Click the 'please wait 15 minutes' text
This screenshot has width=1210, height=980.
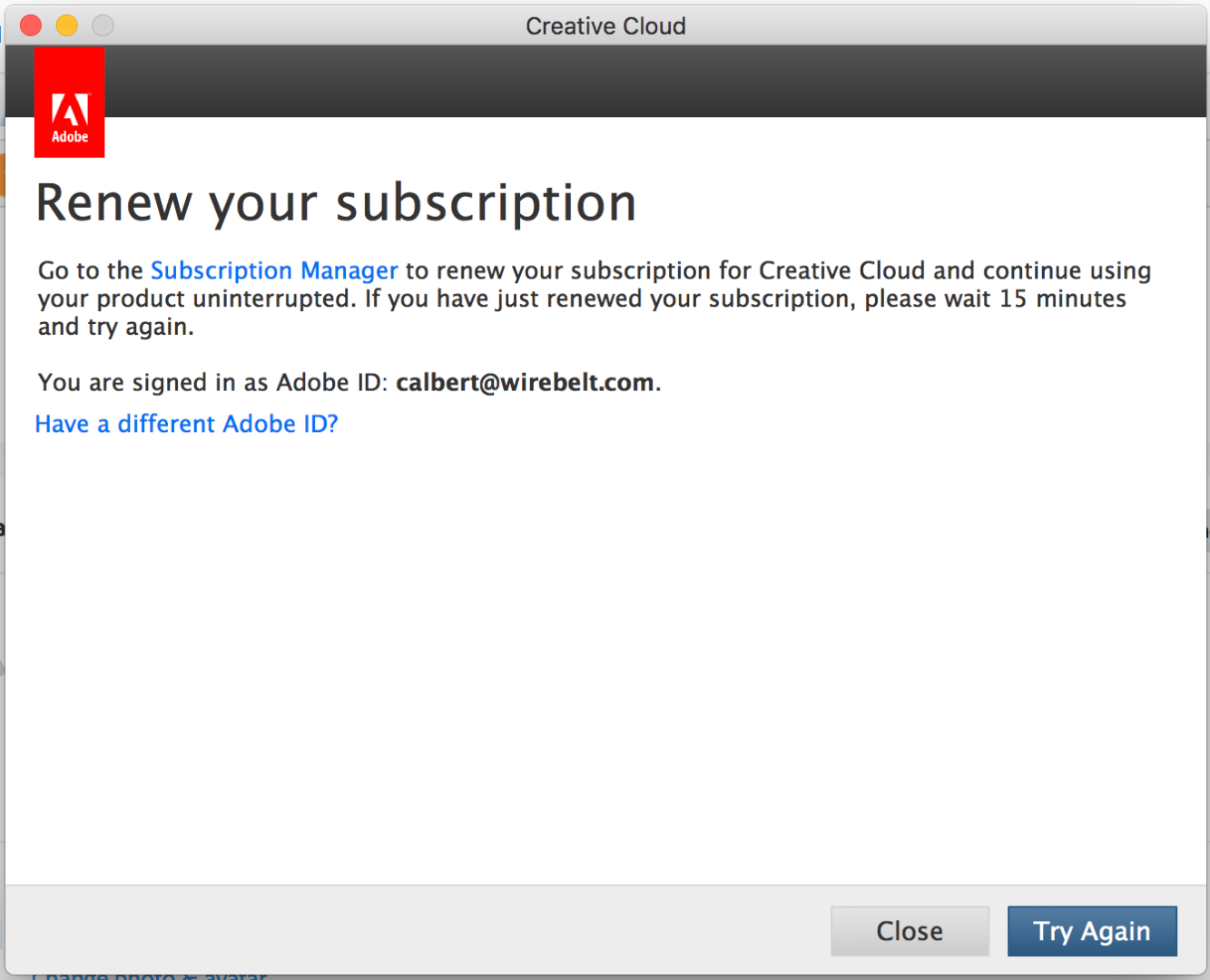coord(995,299)
